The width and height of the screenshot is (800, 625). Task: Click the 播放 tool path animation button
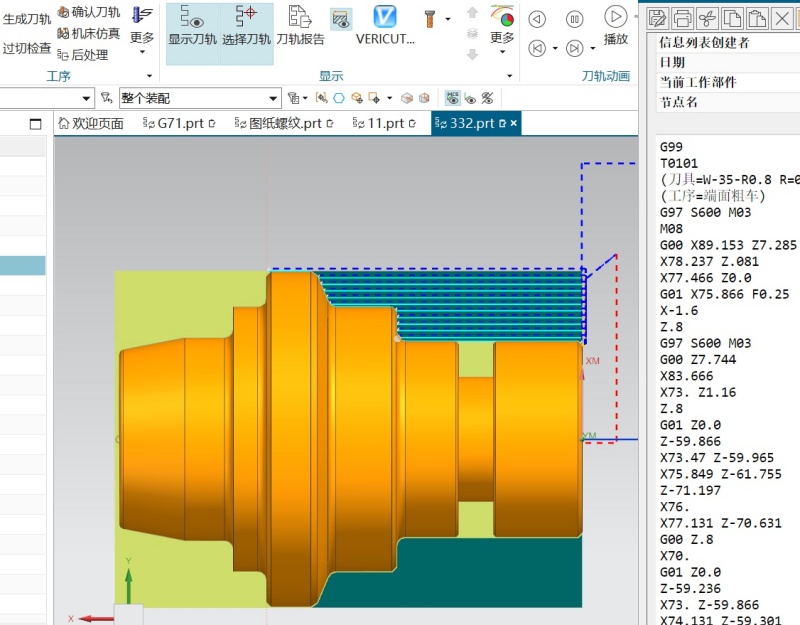coord(616,26)
